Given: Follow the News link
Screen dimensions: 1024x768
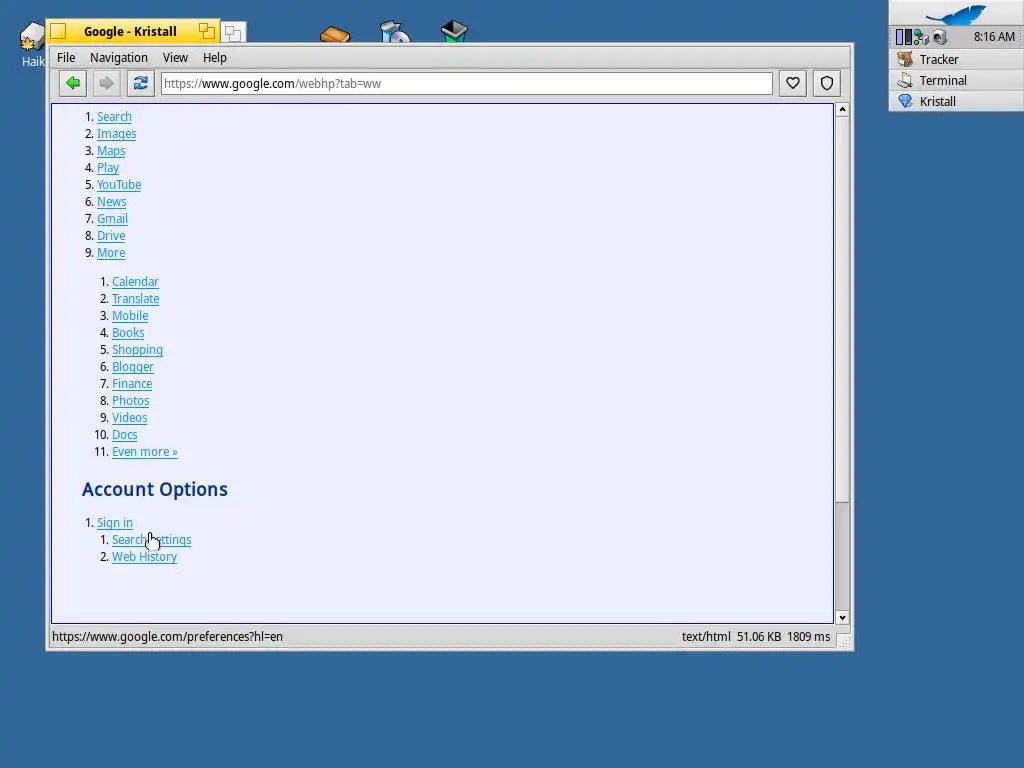Looking at the screenshot, I should 112,202.
